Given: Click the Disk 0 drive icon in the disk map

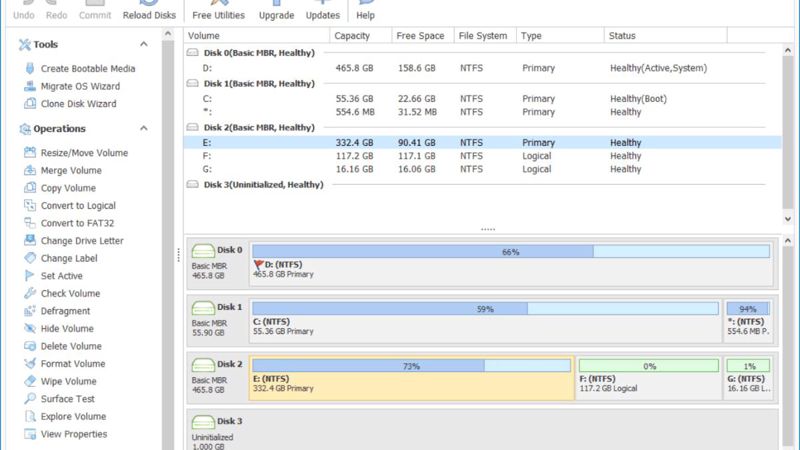Looking at the screenshot, I should 203,251.
